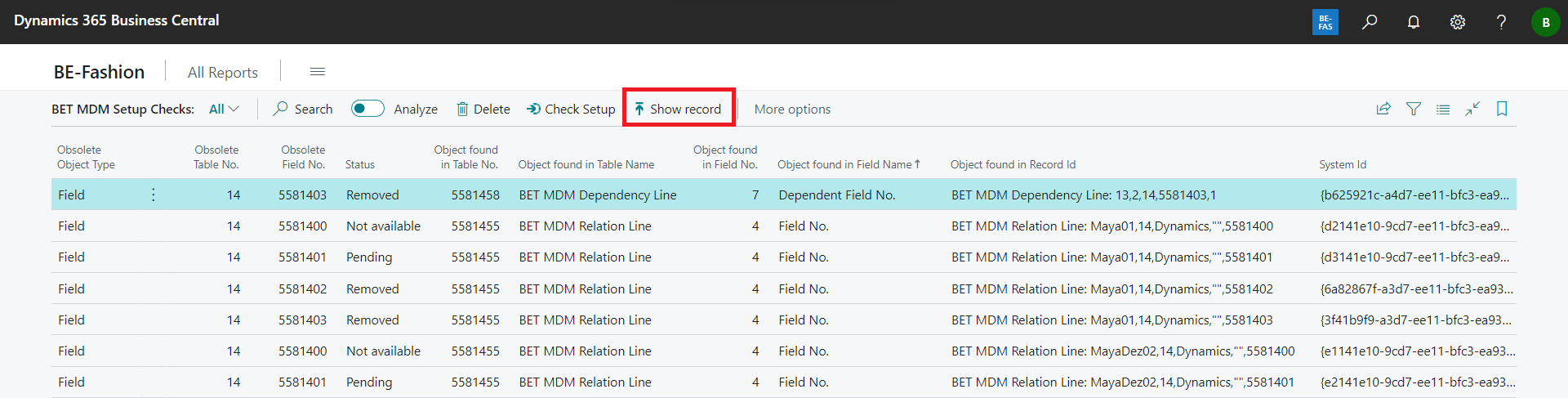Click the Show record action

[x=678, y=109]
